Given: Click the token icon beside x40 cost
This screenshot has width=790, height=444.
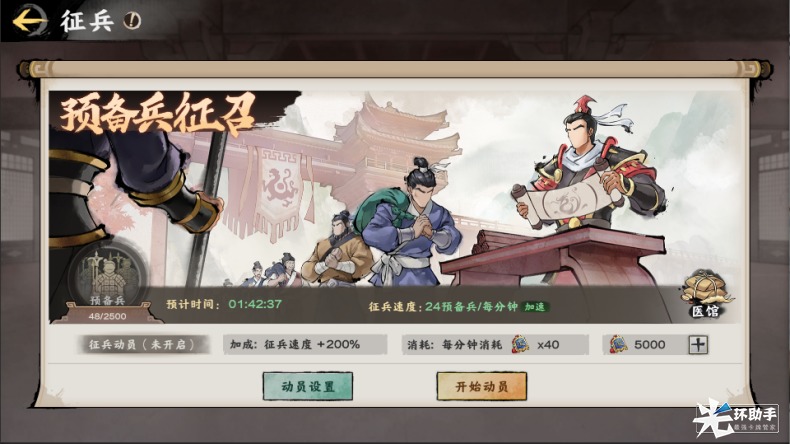Looking at the screenshot, I should (x=520, y=345).
